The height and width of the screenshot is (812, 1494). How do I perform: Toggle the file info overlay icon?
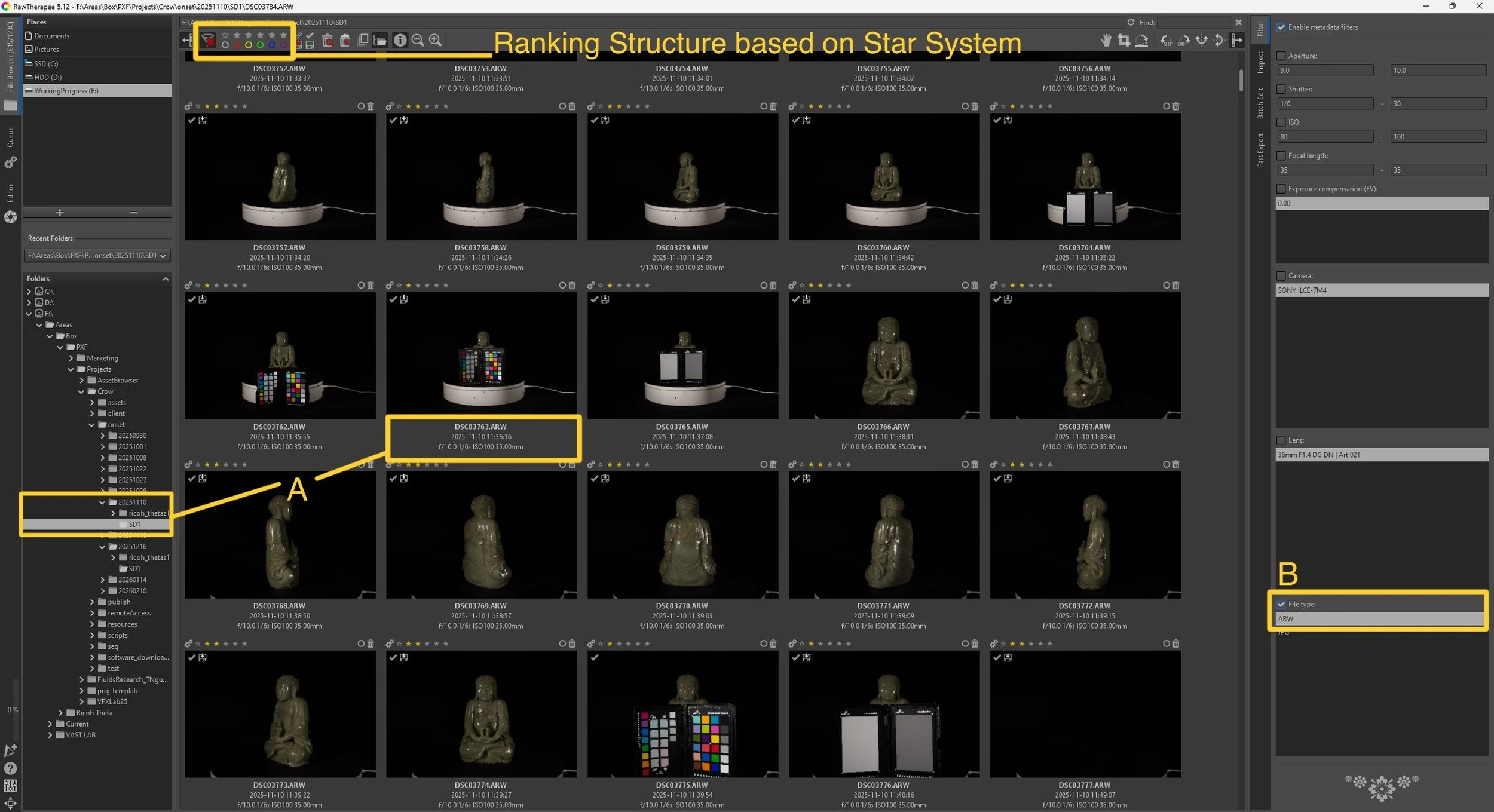(x=400, y=40)
